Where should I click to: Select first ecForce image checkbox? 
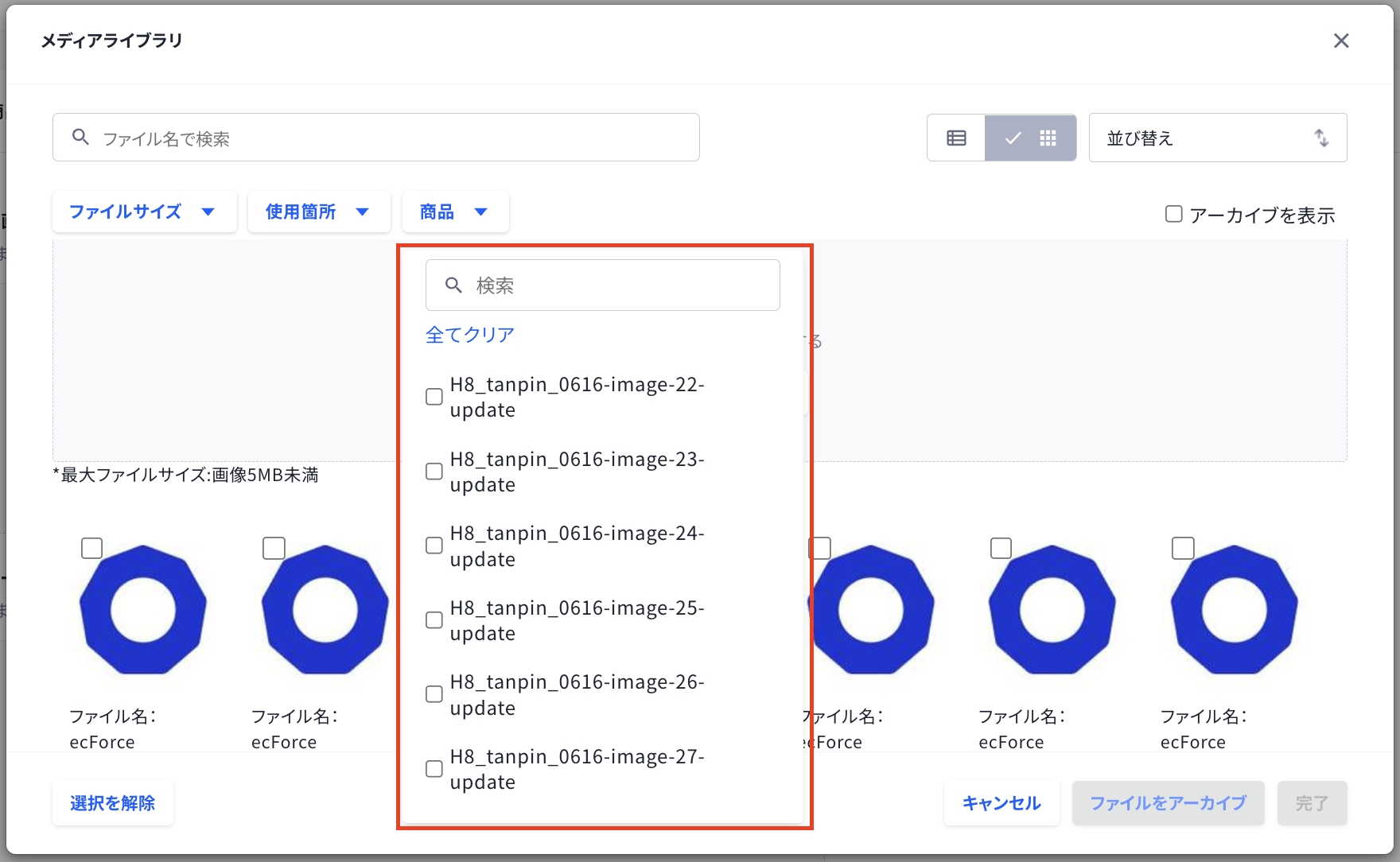point(92,549)
